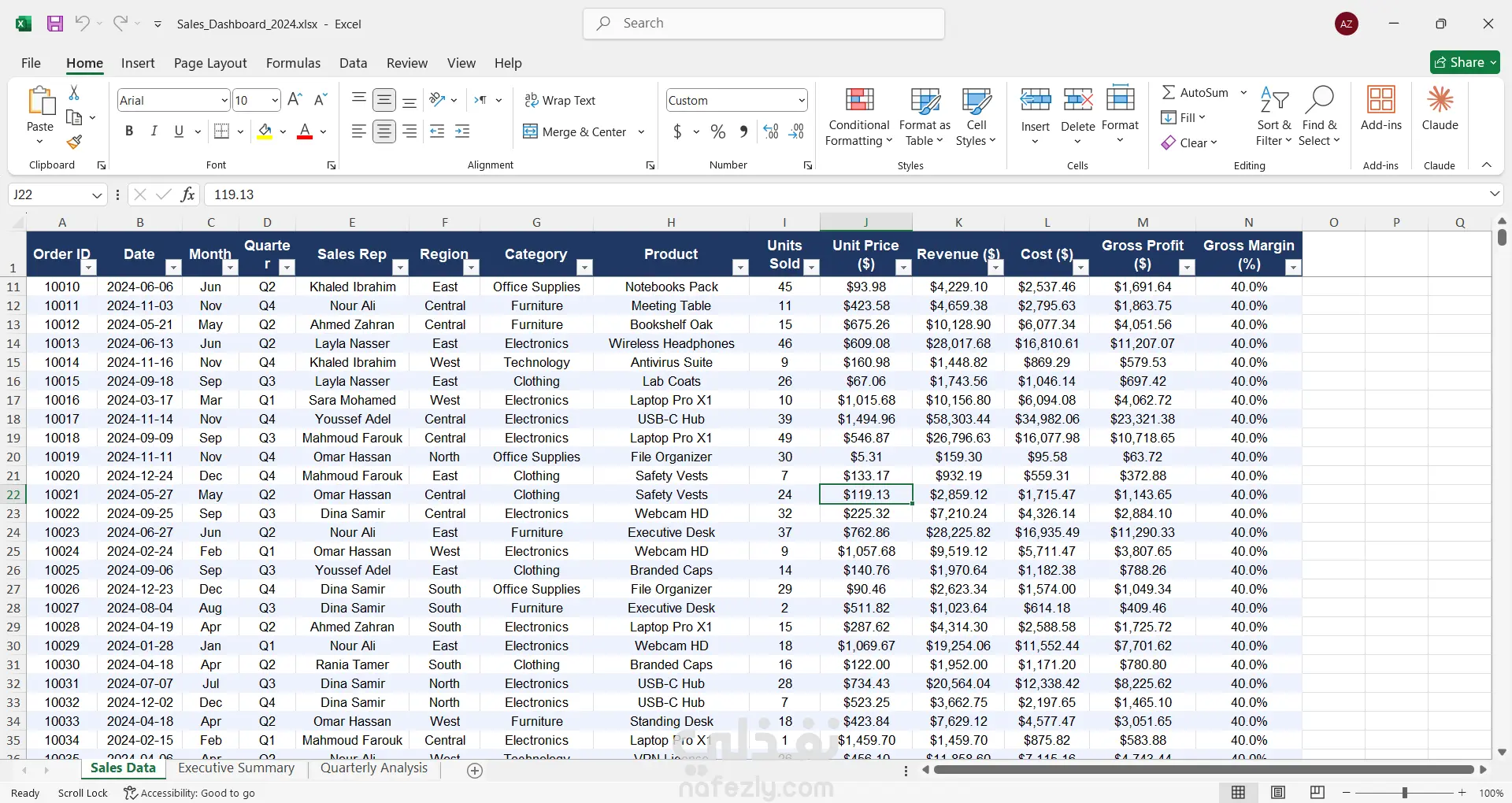
Task: Toggle Wrap Text on selected cell
Action: 561,100
